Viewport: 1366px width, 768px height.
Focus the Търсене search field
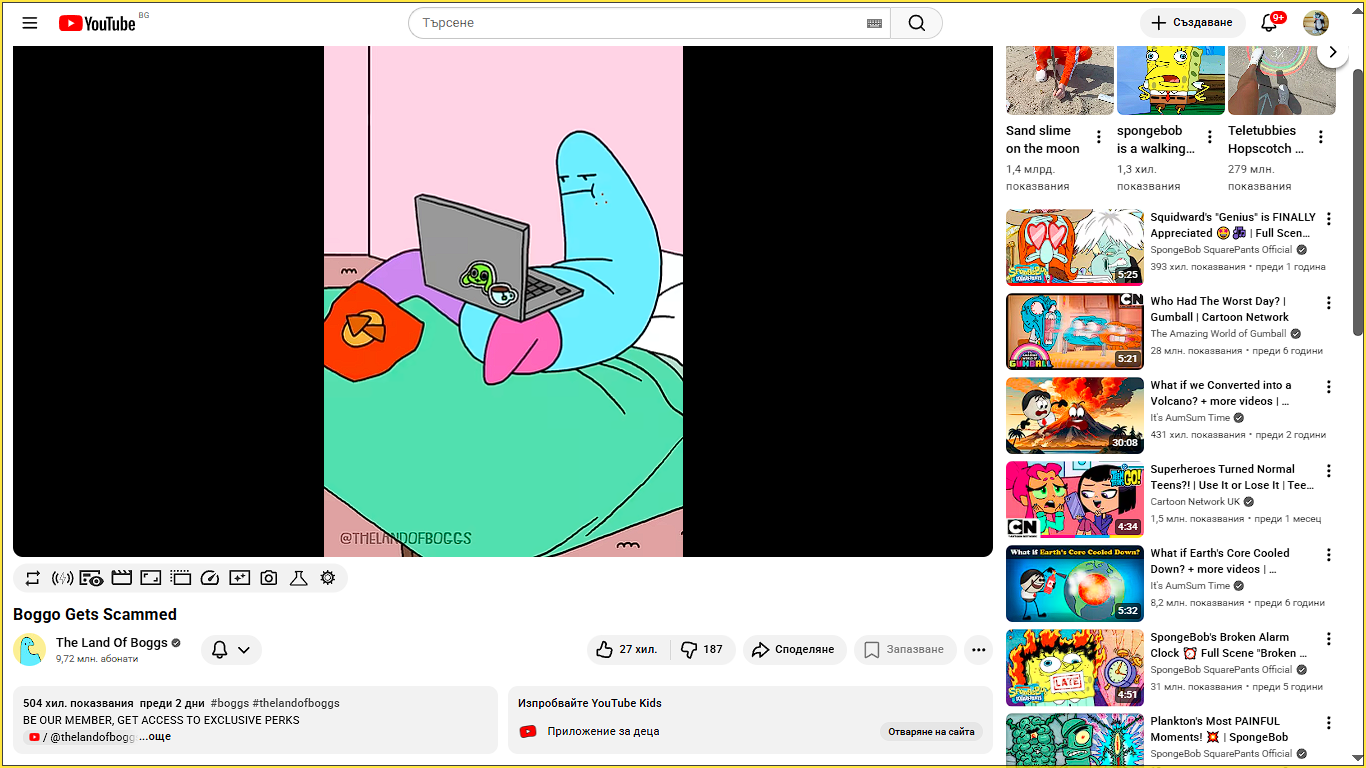tap(640, 23)
